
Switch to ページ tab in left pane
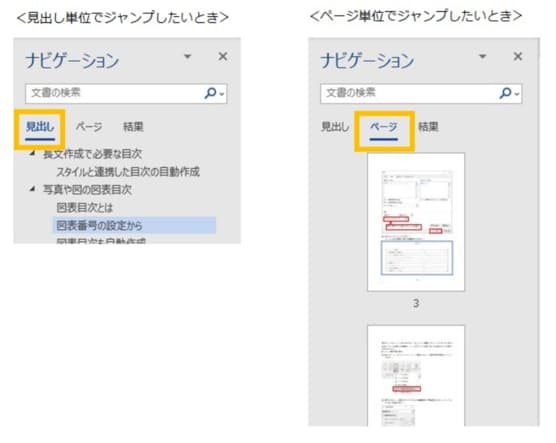(89, 127)
